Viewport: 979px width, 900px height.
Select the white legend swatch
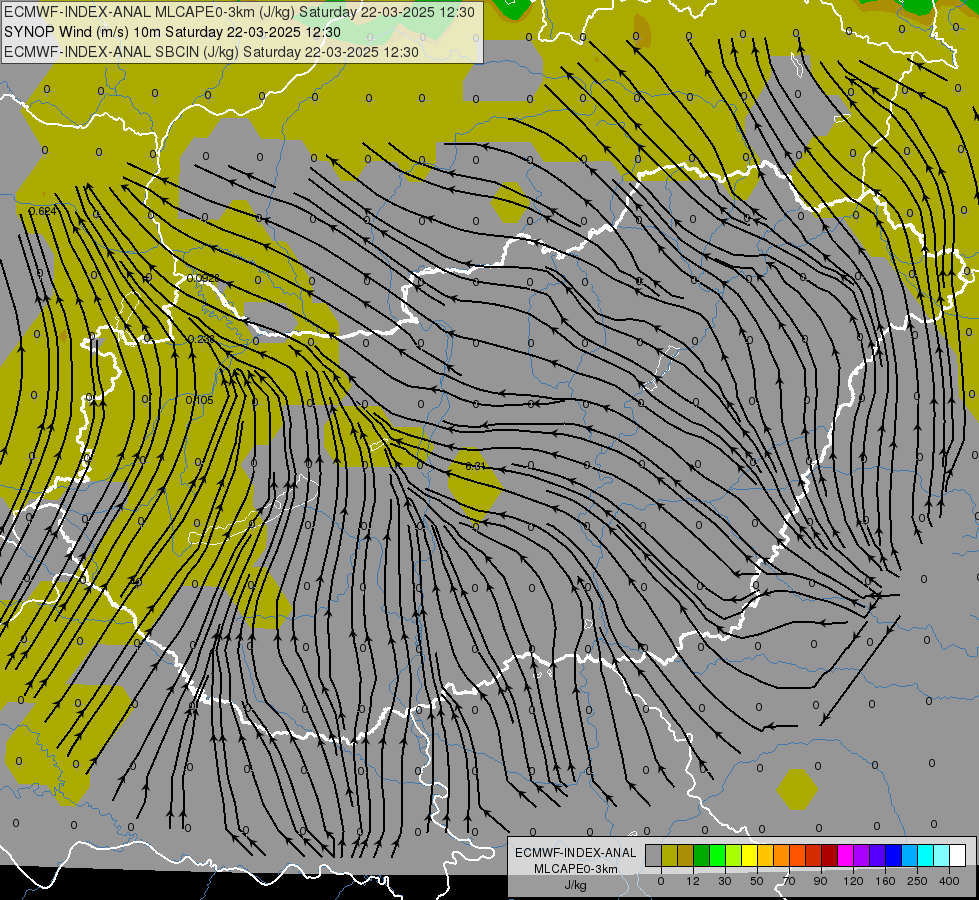point(957,855)
